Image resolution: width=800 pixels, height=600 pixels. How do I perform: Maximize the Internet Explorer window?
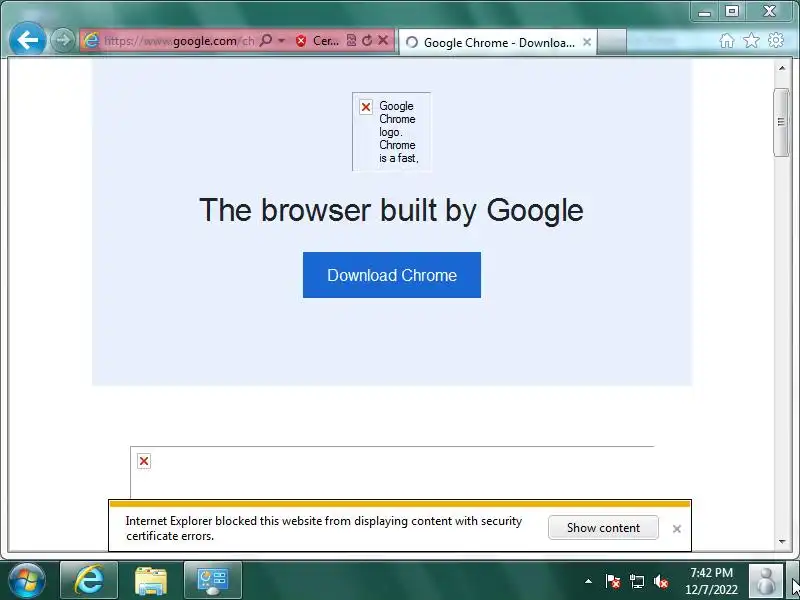pyautogui.click(x=732, y=11)
